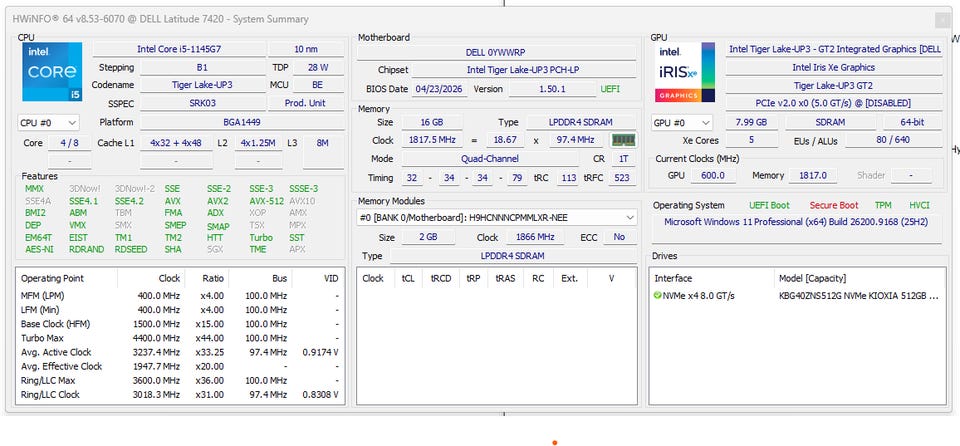Click the green check icon beside NVMe drive
Screen dimensions: 960x446
click(x=658, y=296)
